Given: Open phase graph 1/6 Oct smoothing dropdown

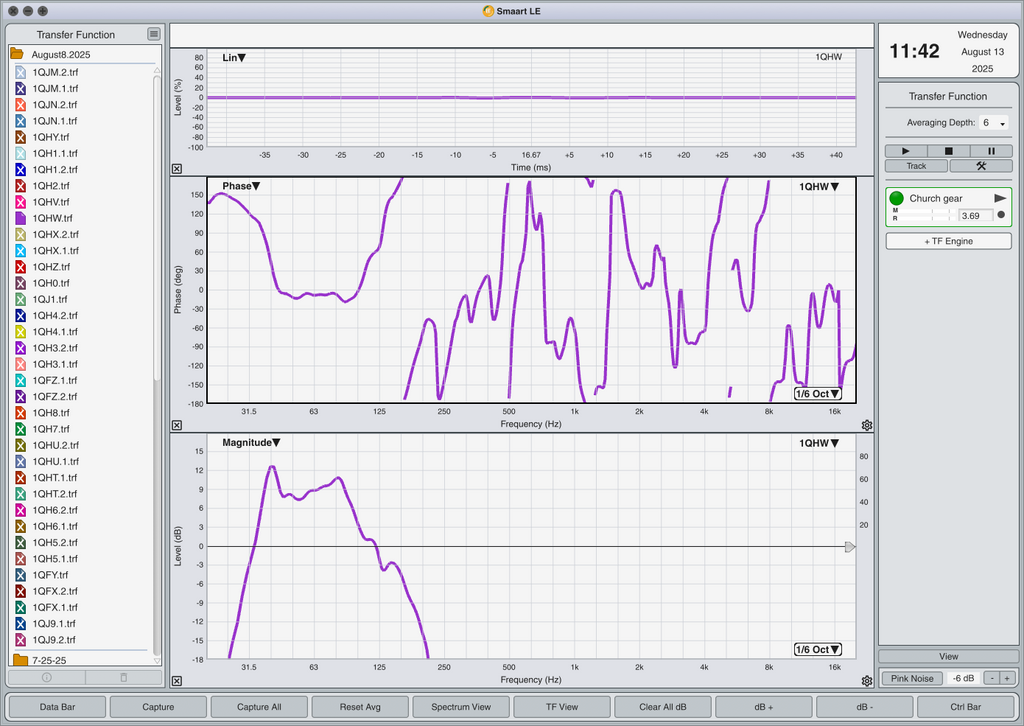Looking at the screenshot, I should pyautogui.click(x=818, y=394).
